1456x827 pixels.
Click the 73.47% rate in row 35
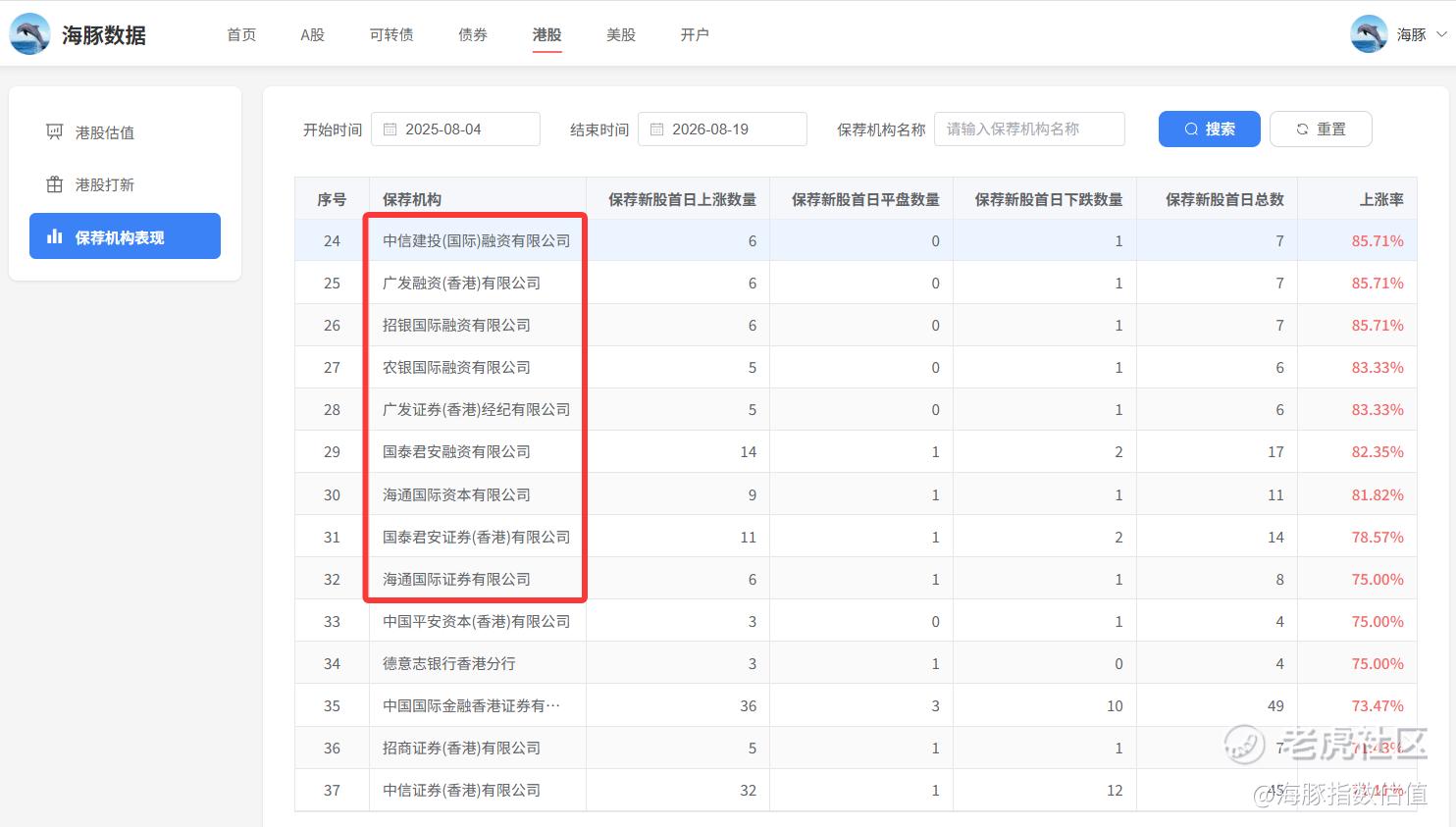tap(1378, 706)
